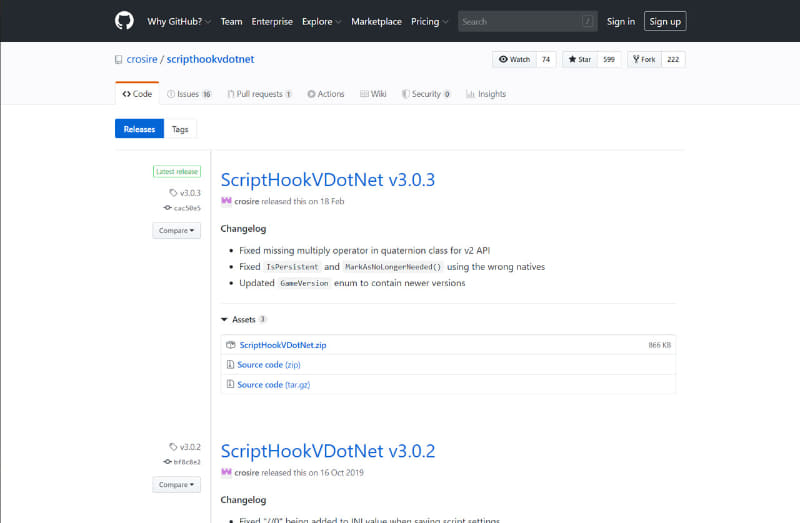This screenshot has width=800, height=523.
Task: Click the Latest release badge
Action: click(x=177, y=171)
